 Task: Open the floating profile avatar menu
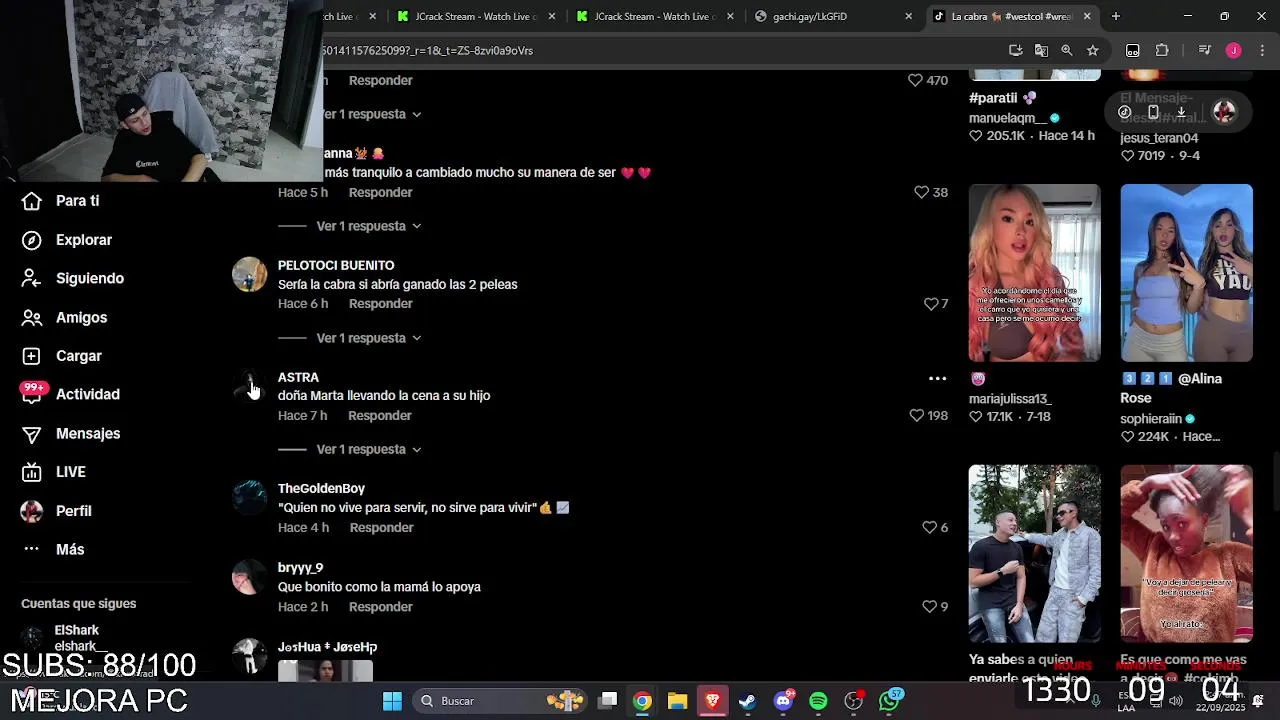[x=1224, y=112]
